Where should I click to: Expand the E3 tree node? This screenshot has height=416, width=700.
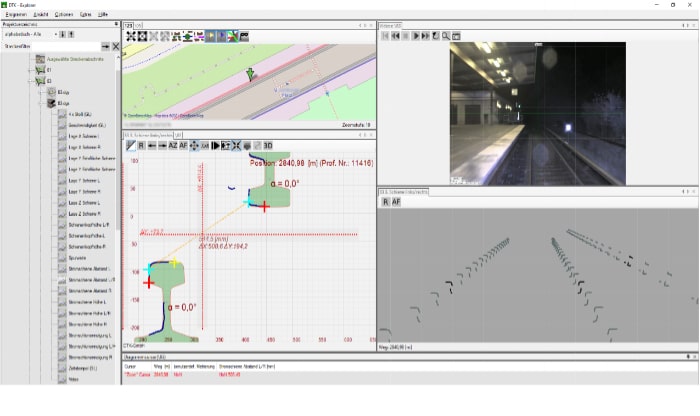(30, 81)
